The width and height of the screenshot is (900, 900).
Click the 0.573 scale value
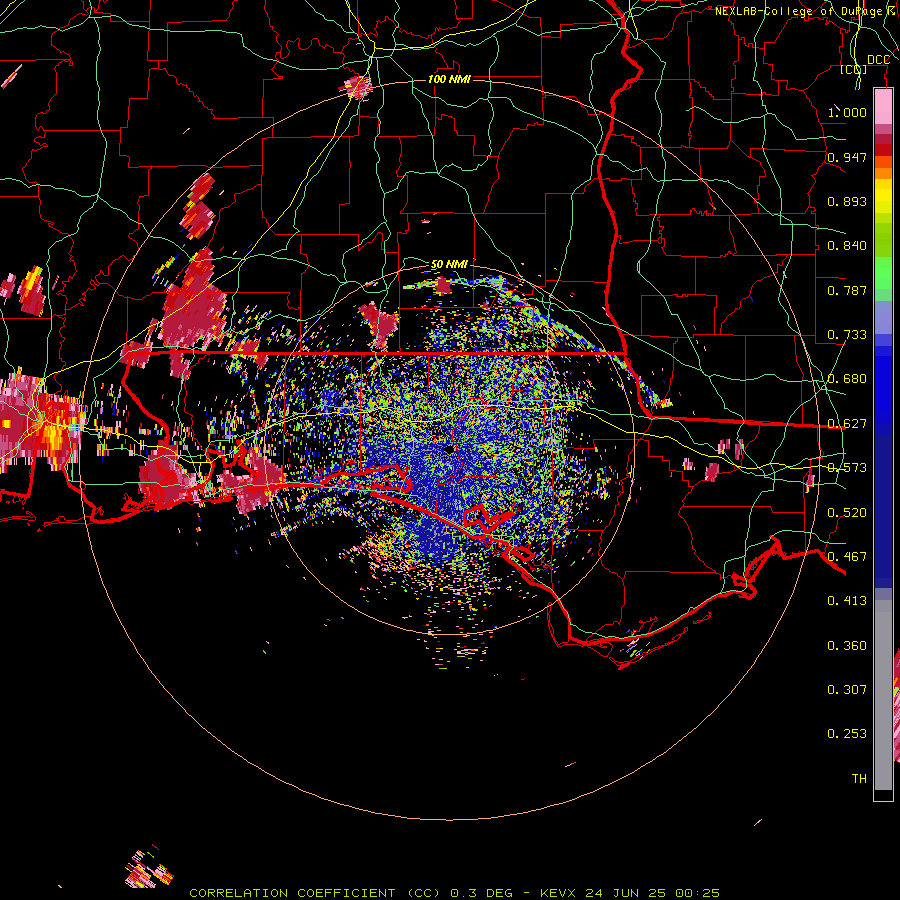(x=847, y=468)
